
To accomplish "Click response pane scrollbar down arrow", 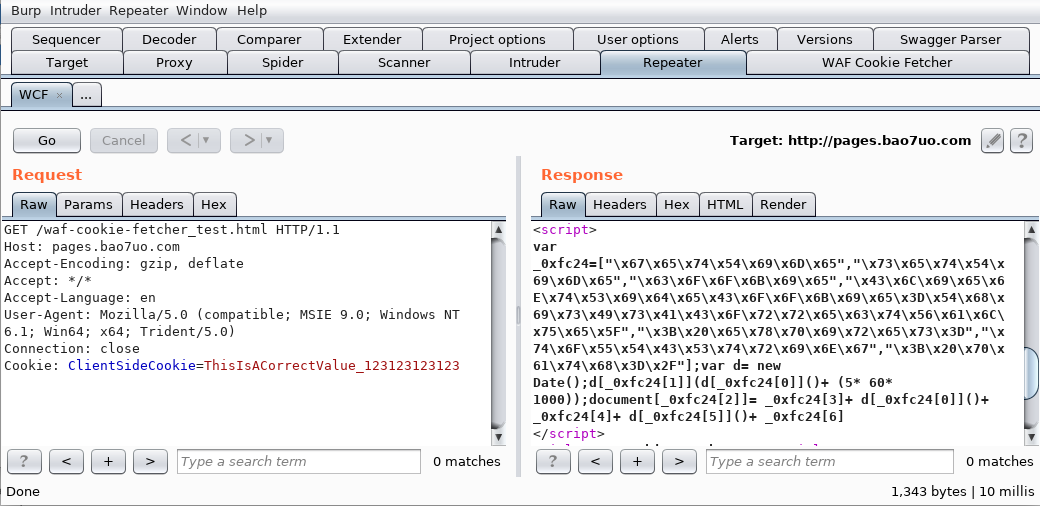I will pyautogui.click(x=1031, y=437).
